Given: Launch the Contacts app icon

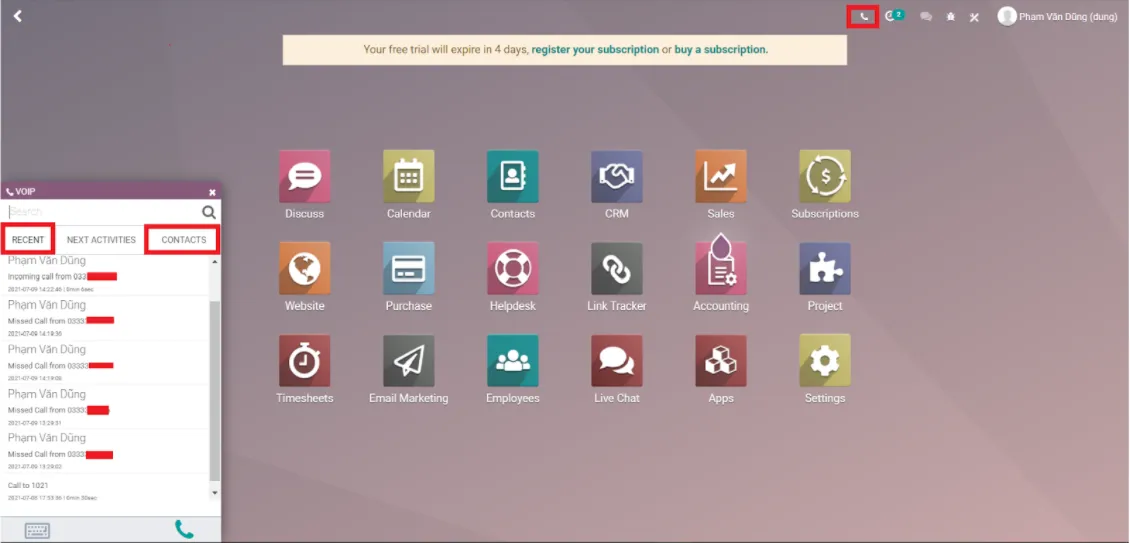Looking at the screenshot, I should (512, 176).
